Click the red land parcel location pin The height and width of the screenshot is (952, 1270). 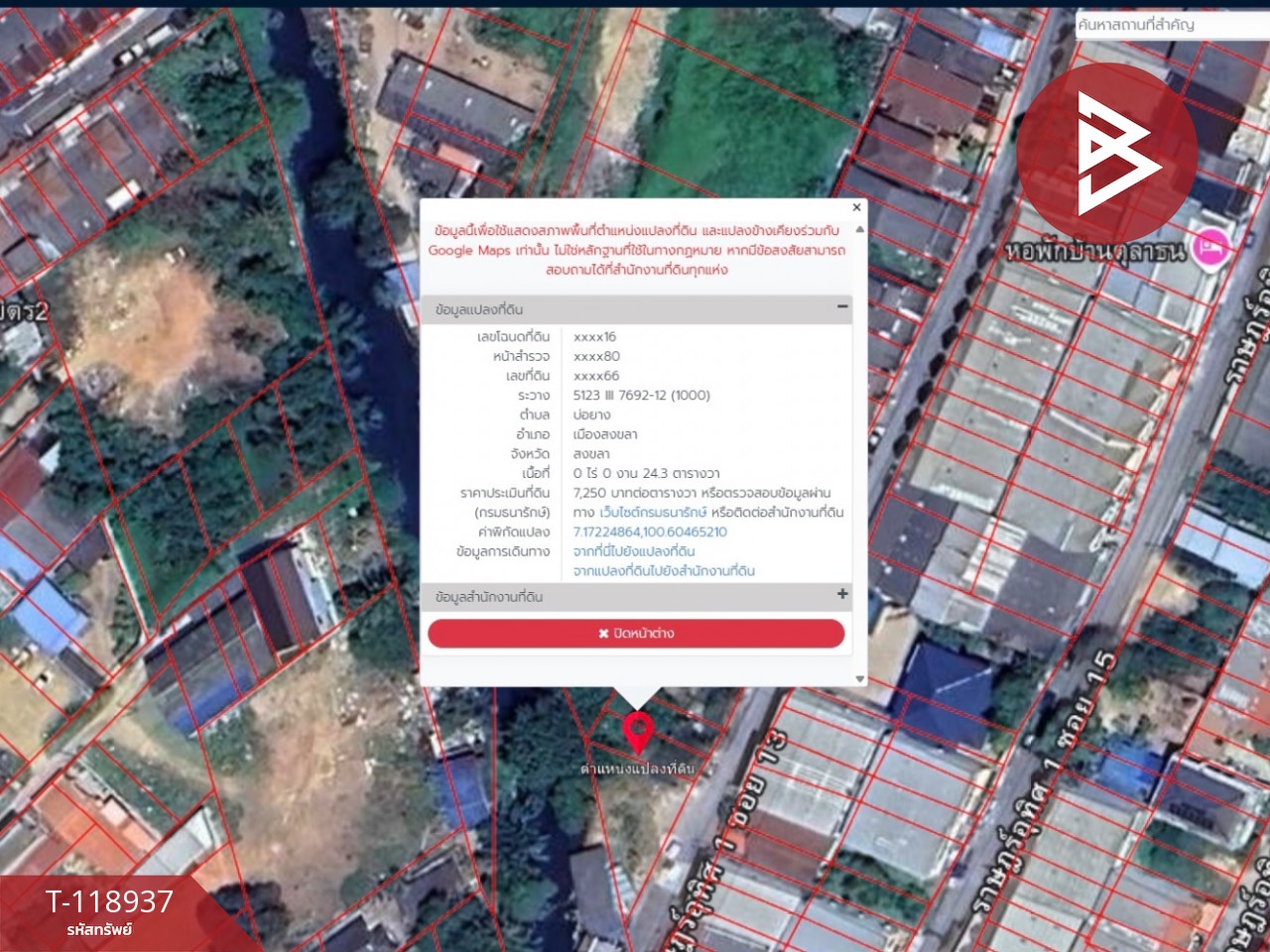[638, 732]
